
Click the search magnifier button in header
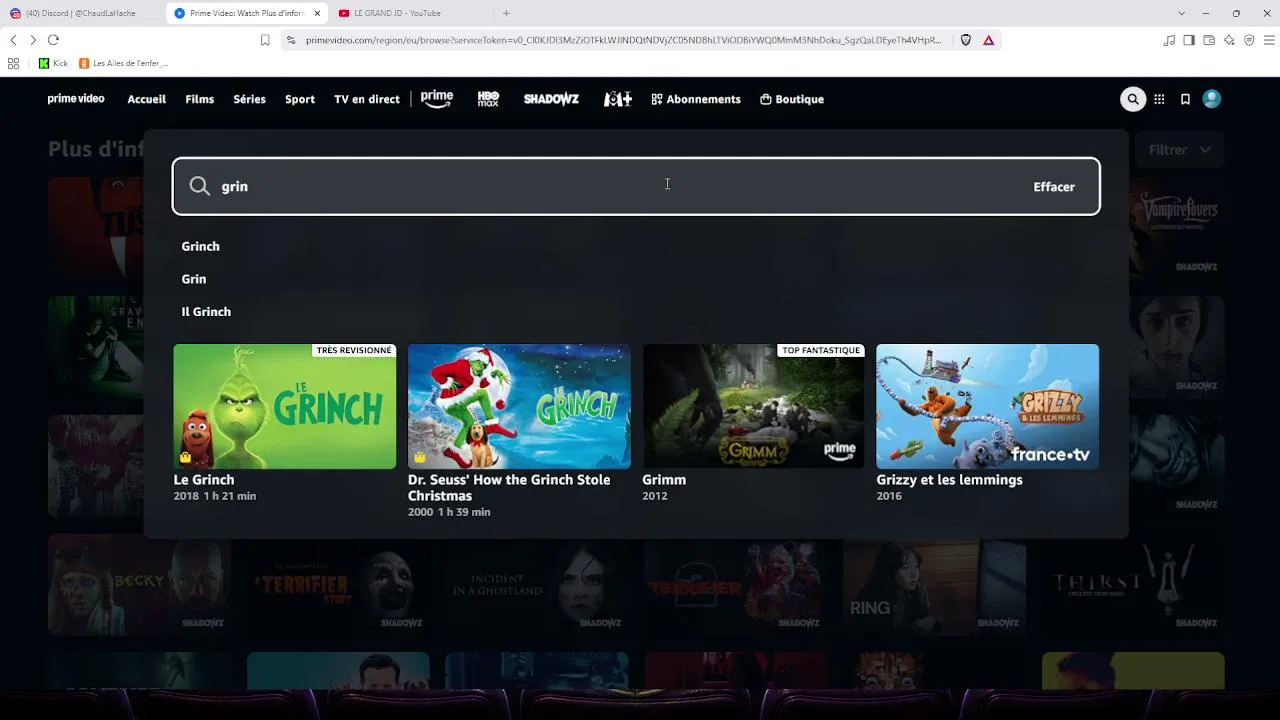[1133, 99]
